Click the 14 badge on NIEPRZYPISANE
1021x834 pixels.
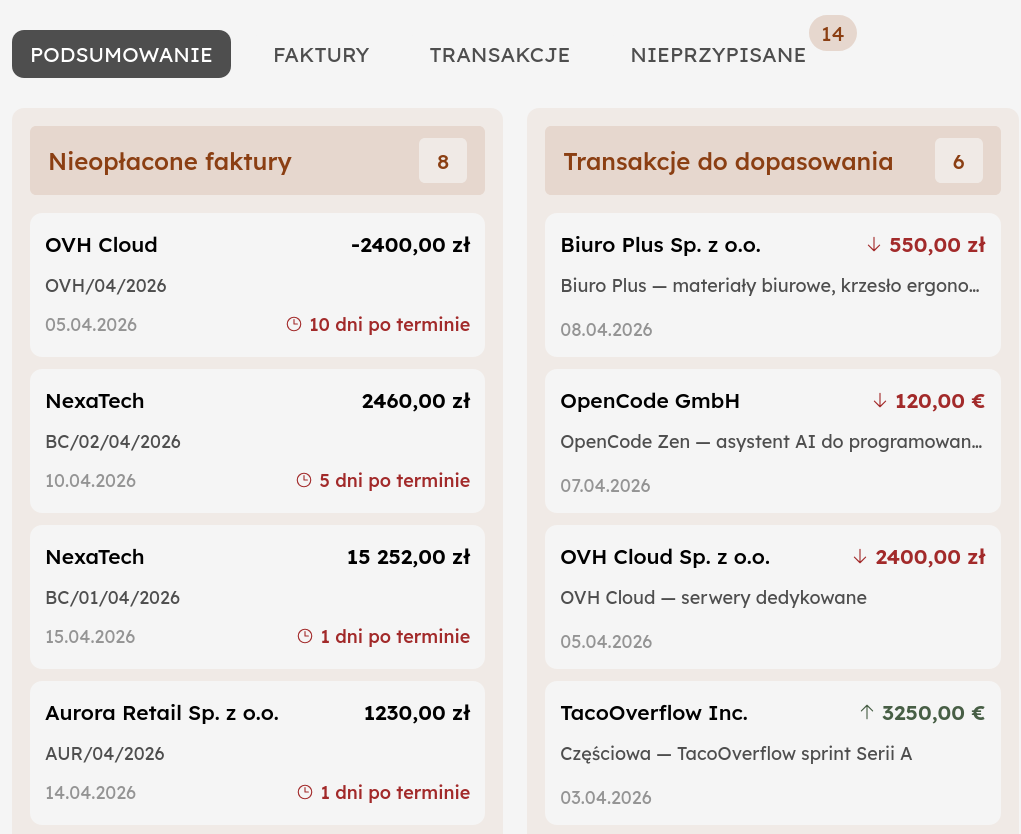pyautogui.click(x=832, y=33)
